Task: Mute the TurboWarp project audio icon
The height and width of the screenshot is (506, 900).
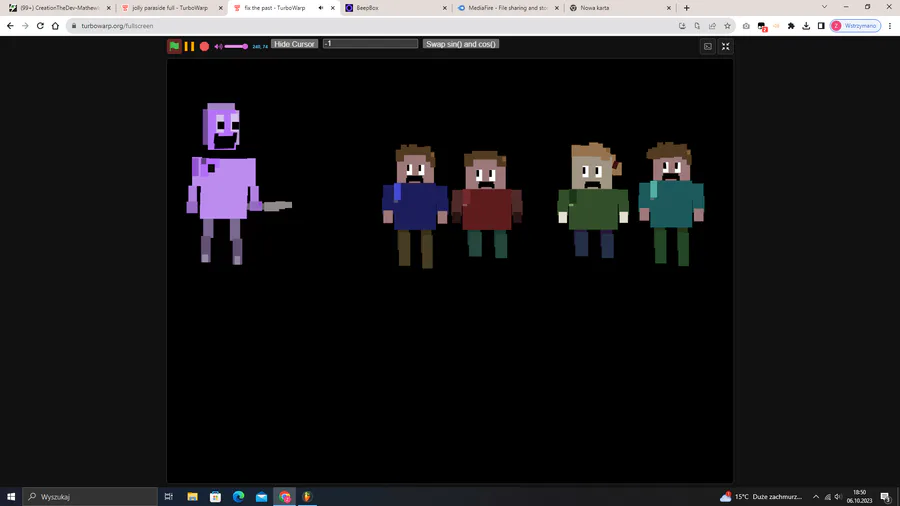Action: coord(218,46)
